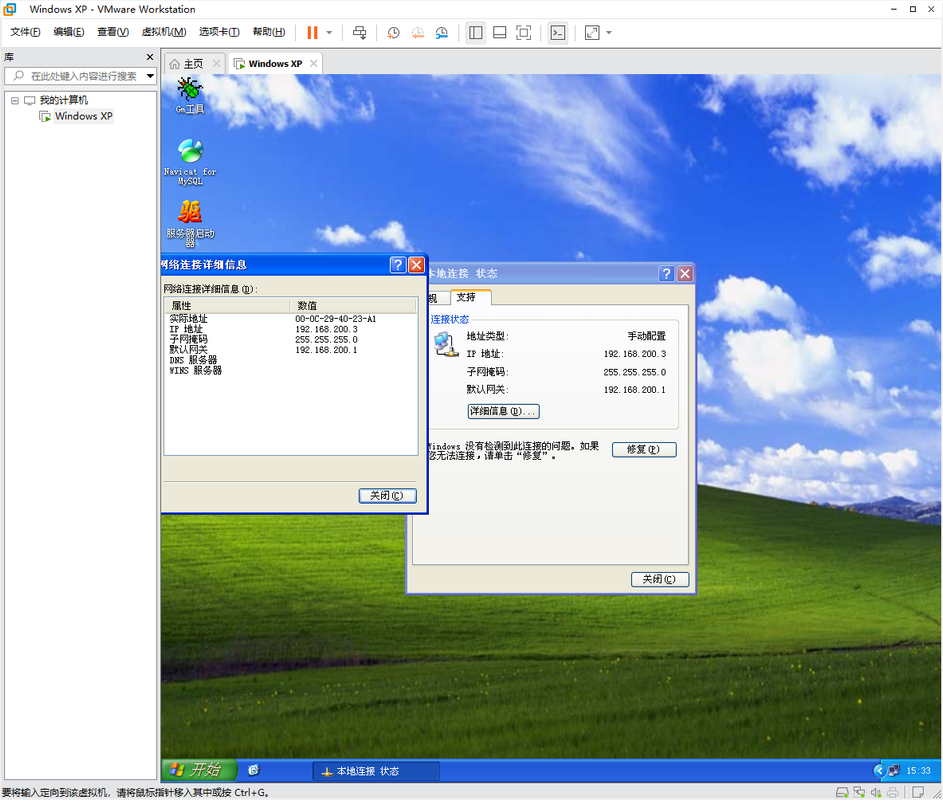The image size is (943, 800).
Task: Open the power options dropdown arrow
Action: tap(329, 32)
